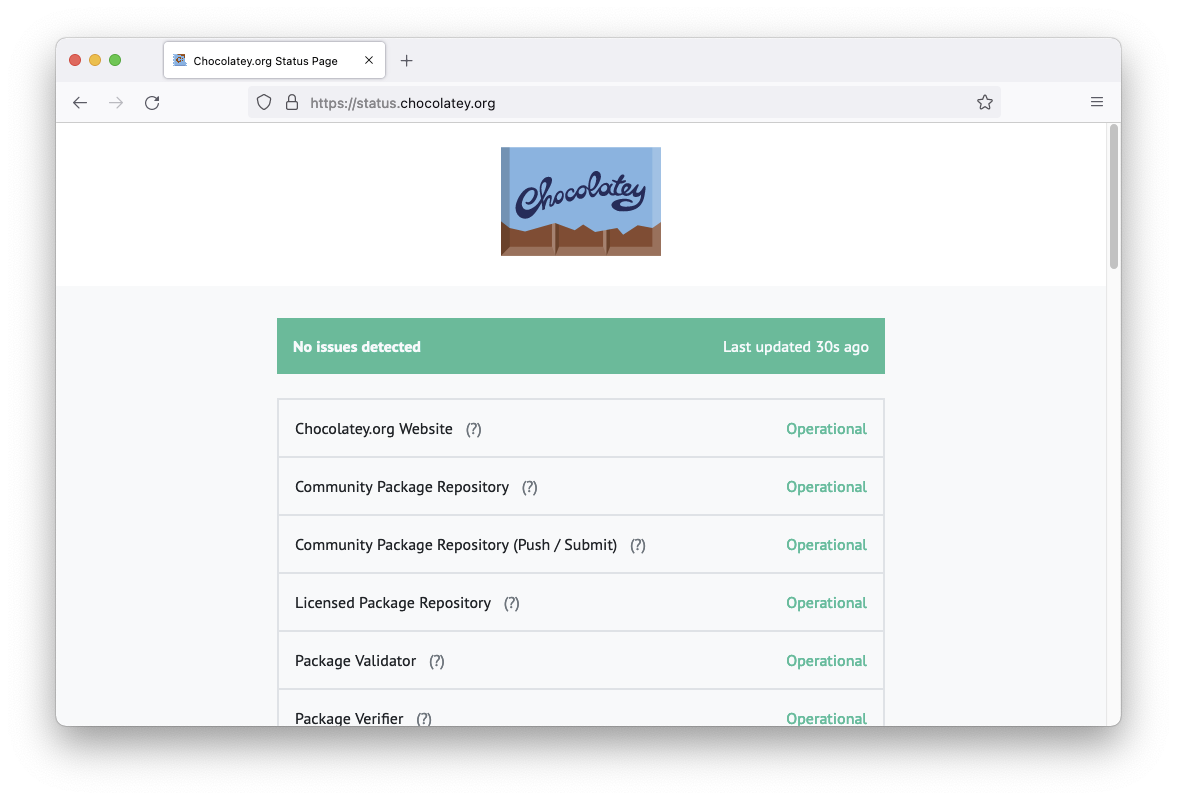
Task: Bookmark the page with the star icon
Action: click(x=984, y=102)
